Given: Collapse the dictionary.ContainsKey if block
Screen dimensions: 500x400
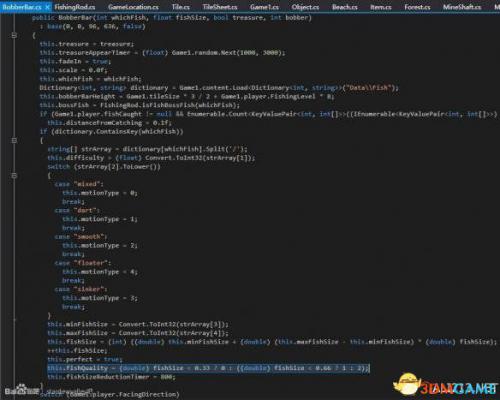Looking at the screenshot, I should (x=14, y=140).
